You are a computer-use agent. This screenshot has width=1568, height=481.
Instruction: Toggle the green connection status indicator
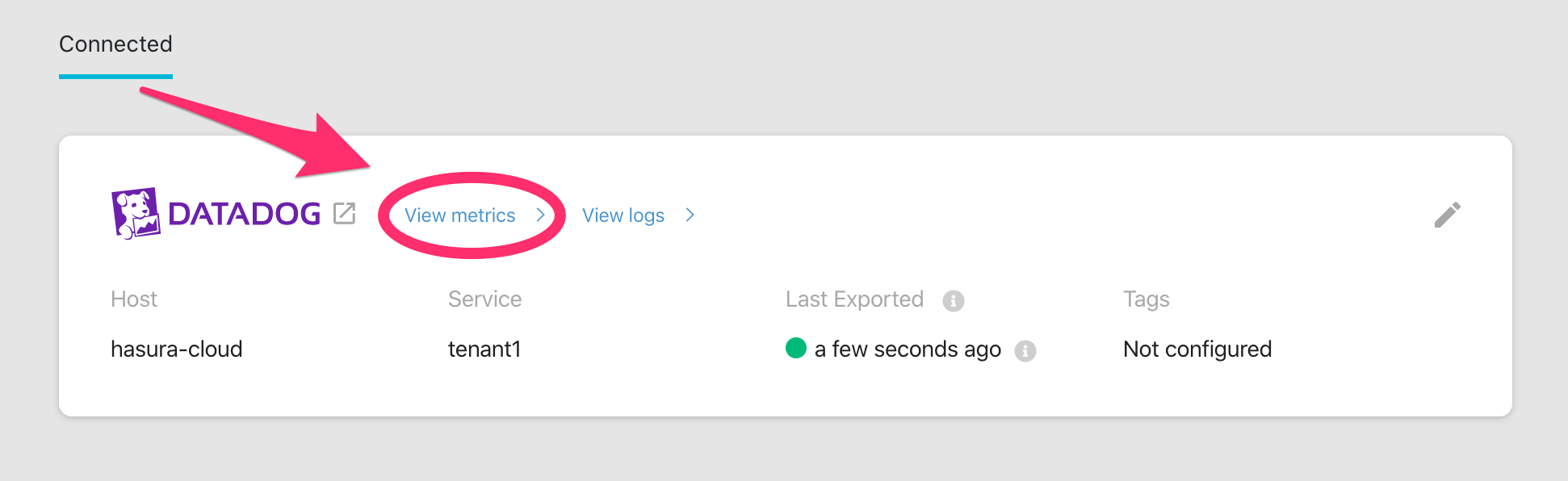(x=795, y=349)
